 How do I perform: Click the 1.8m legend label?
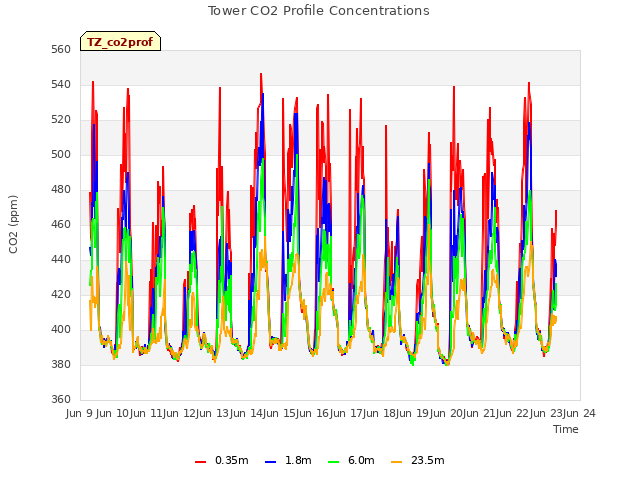pos(298,460)
